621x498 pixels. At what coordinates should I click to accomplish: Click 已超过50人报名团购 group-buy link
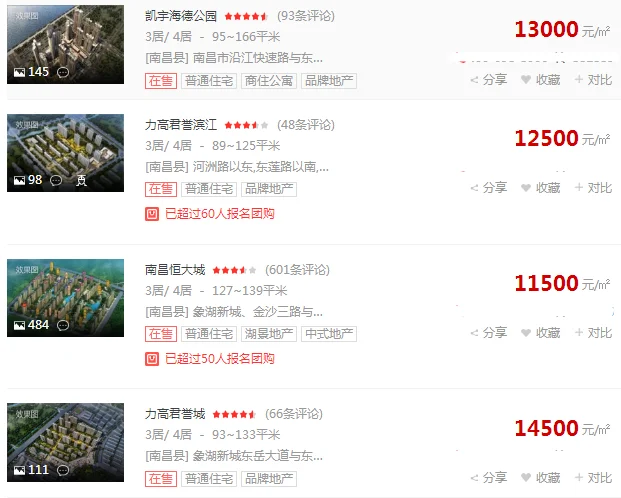click(x=220, y=359)
